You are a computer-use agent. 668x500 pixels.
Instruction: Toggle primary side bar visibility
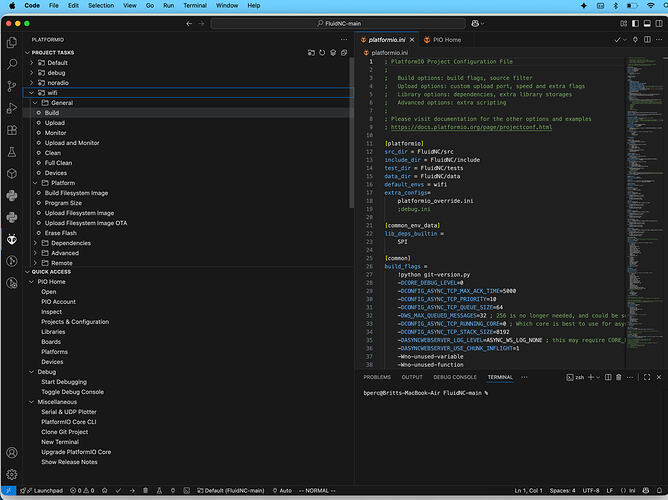pos(635,23)
